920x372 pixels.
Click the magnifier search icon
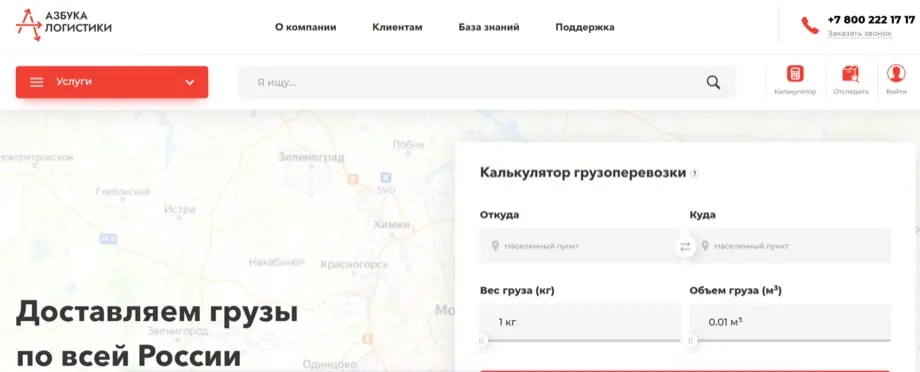coord(713,82)
